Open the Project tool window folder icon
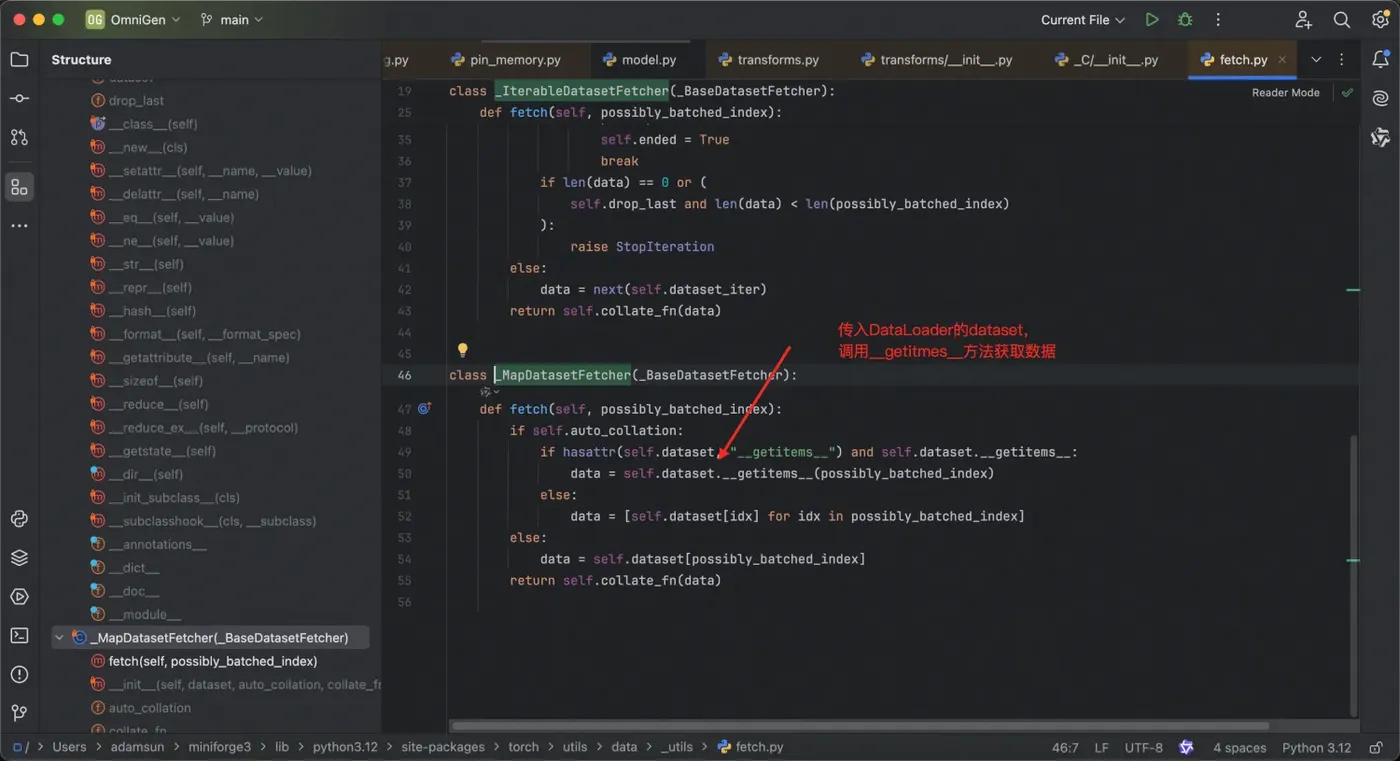1400x761 pixels. tap(19, 60)
